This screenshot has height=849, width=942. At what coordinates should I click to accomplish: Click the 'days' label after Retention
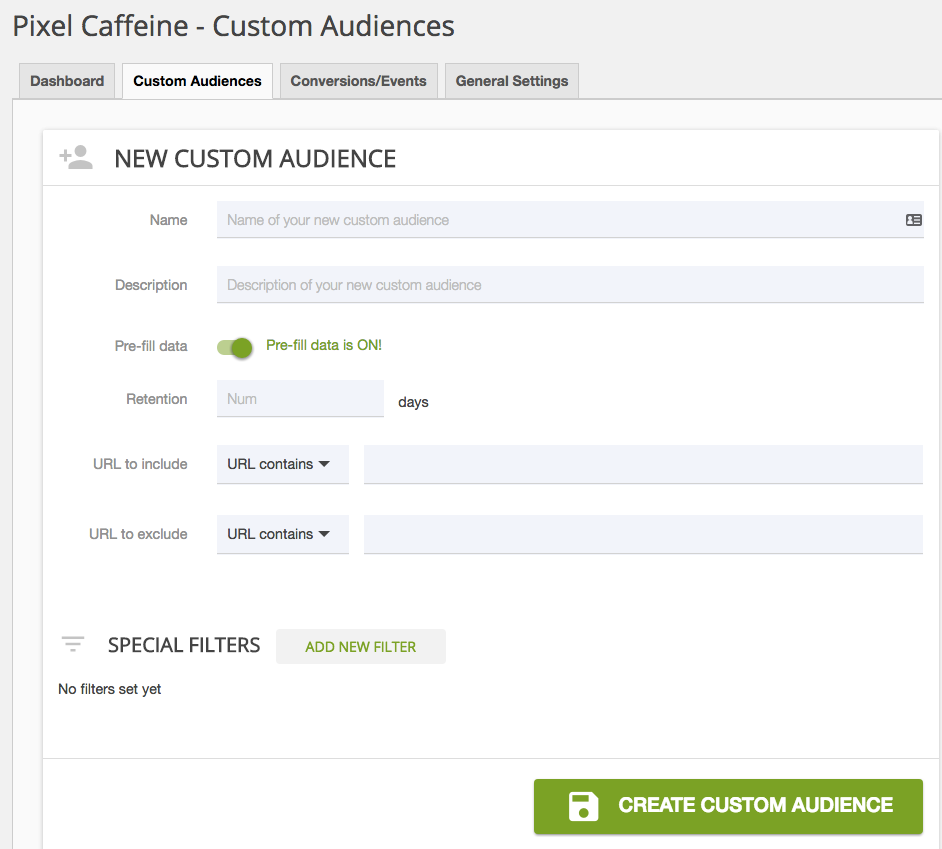point(413,403)
